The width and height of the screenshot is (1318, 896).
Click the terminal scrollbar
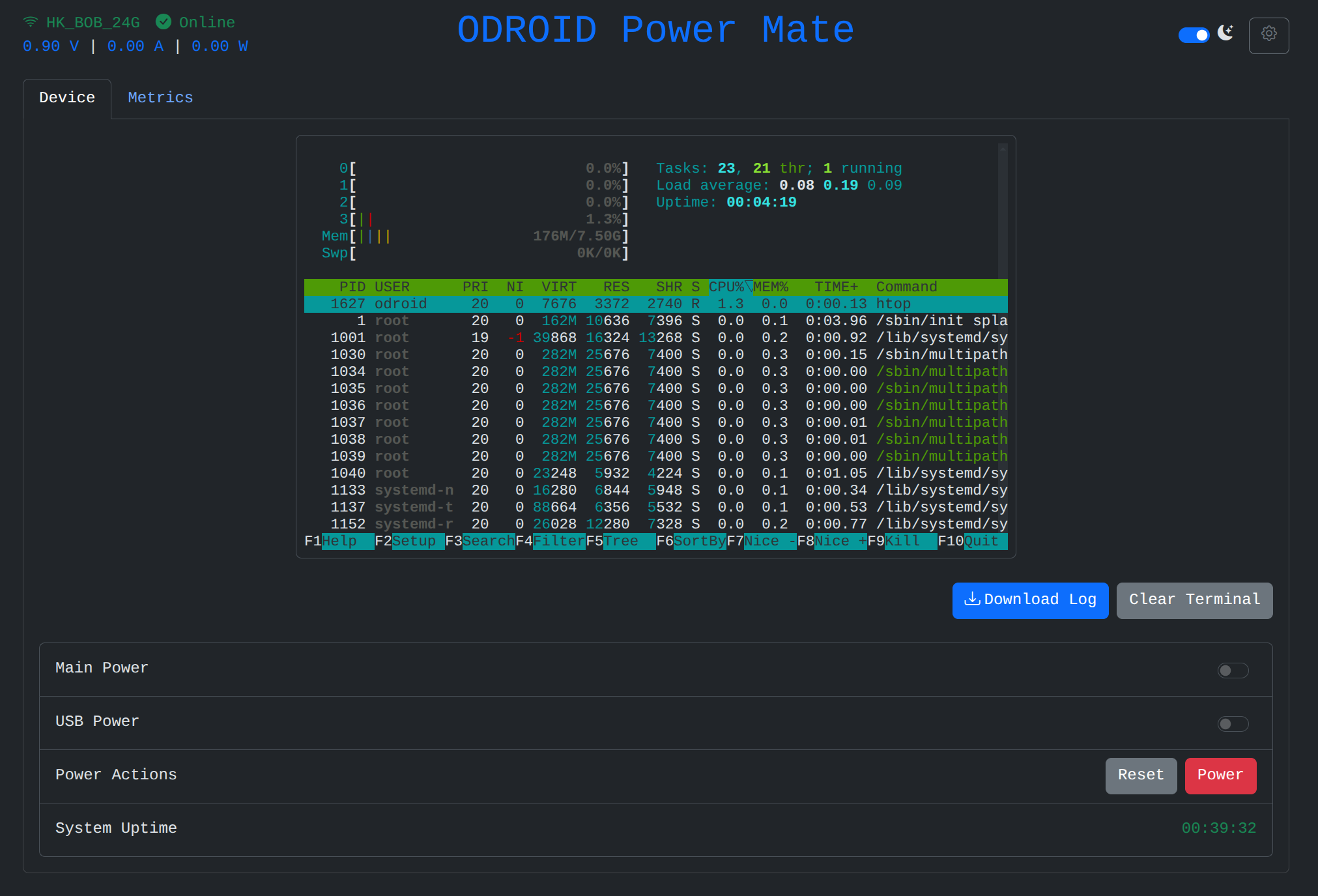coord(1003,209)
